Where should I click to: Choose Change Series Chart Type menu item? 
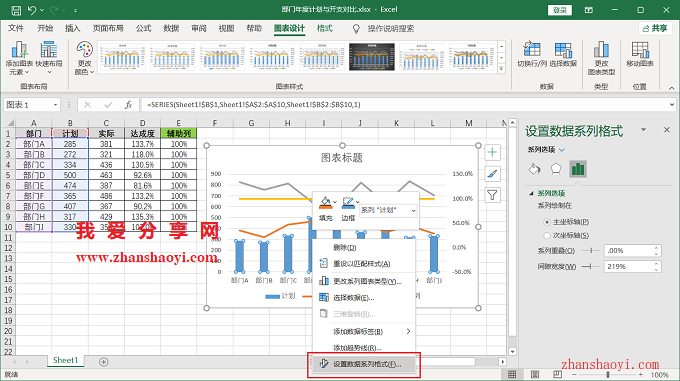(363, 281)
